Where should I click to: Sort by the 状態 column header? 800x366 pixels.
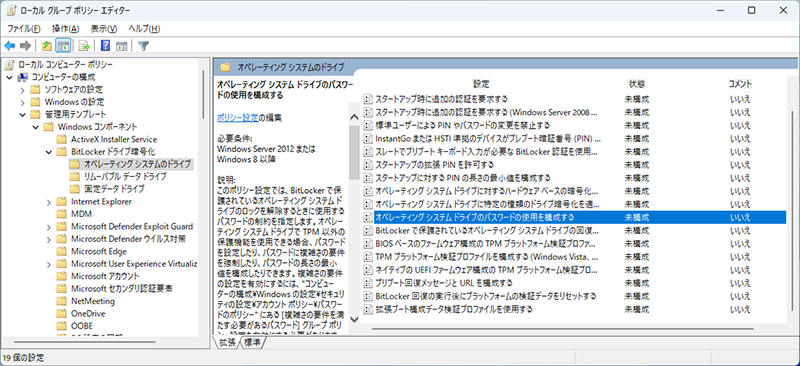click(637, 84)
